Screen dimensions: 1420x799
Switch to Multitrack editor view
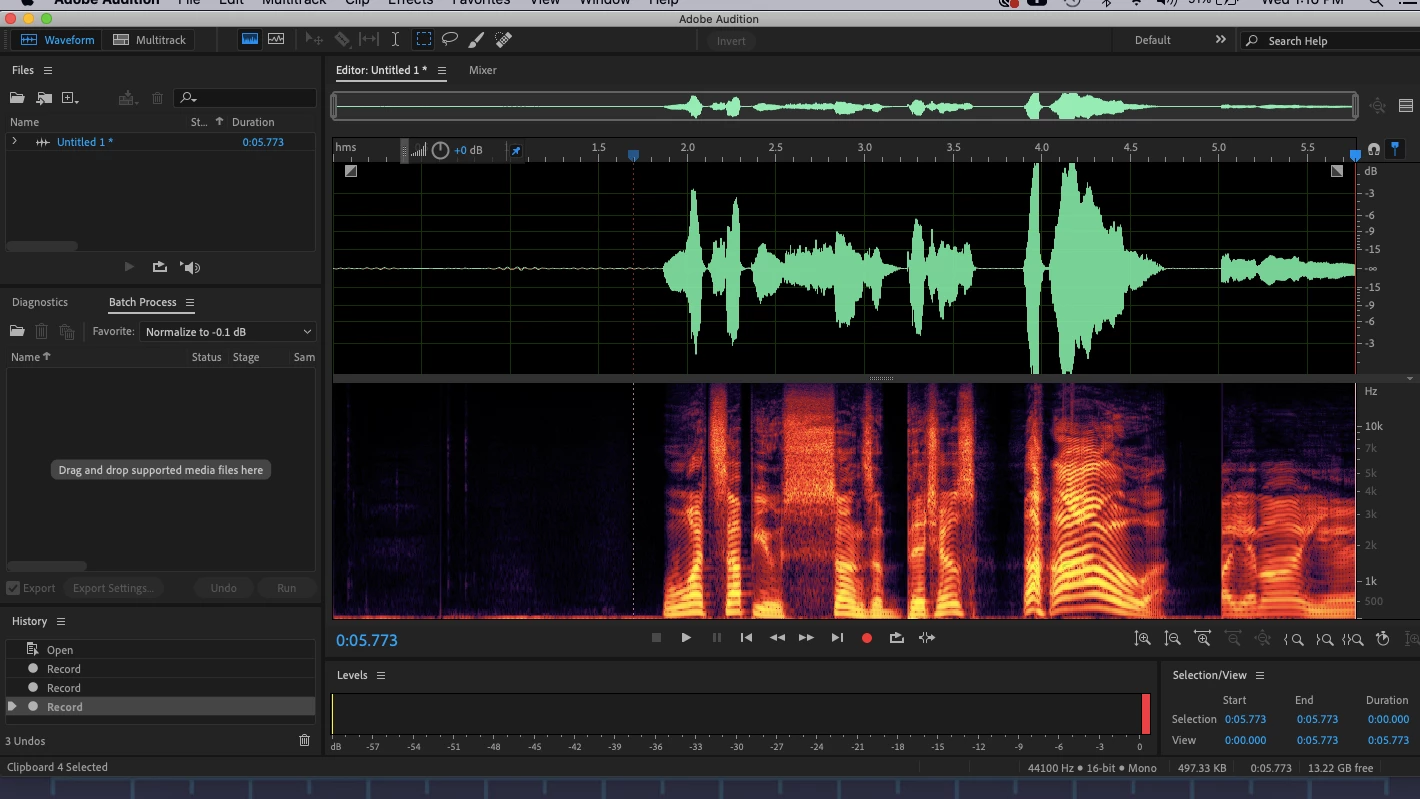tap(150, 40)
